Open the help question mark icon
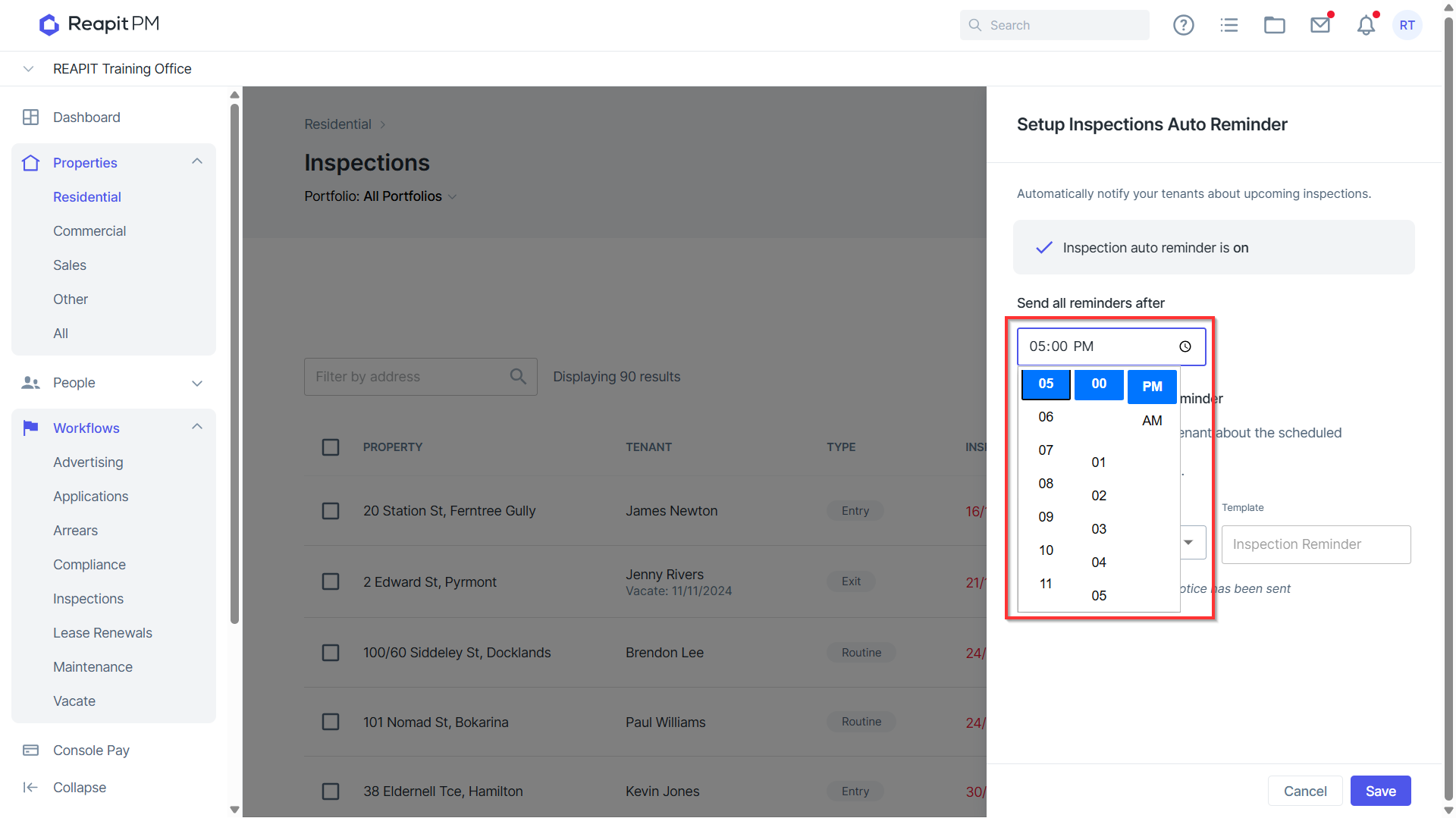The height and width of the screenshot is (818, 1456). (1183, 25)
